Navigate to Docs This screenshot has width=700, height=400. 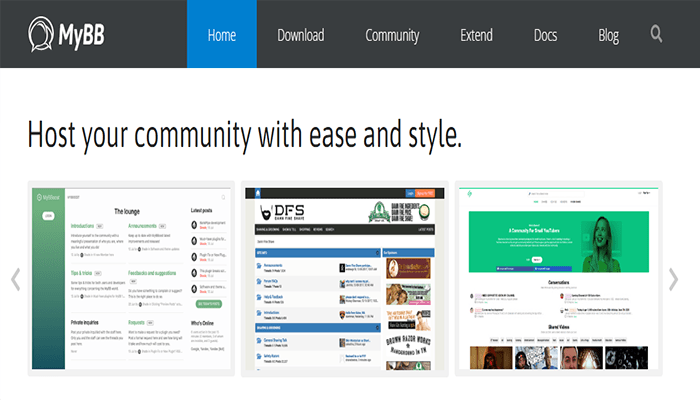(545, 35)
